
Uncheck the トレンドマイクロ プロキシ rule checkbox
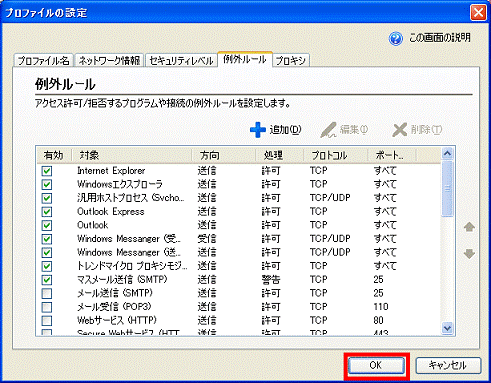pyautogui.click(x=47, y=266)
